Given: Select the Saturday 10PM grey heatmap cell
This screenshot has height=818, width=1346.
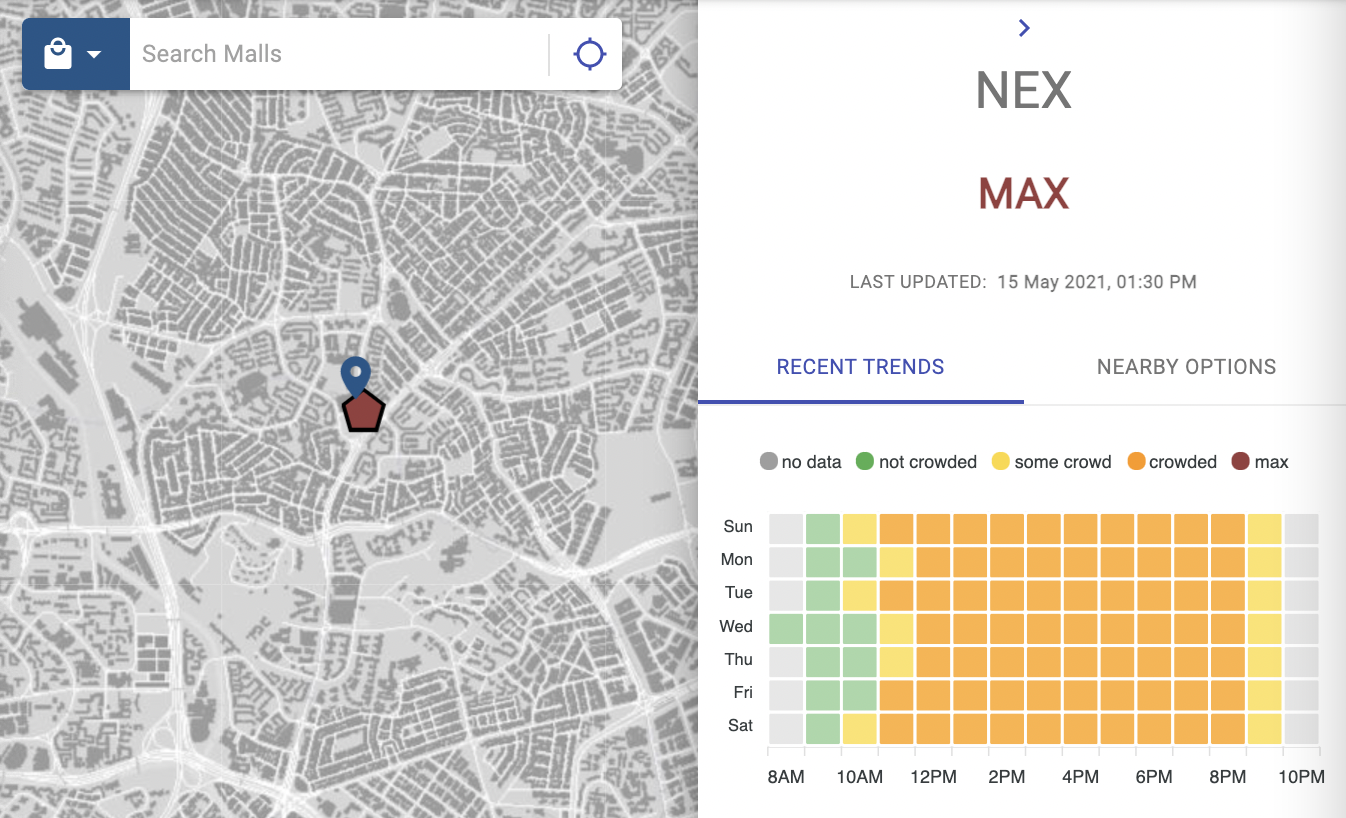Looking at the screenshot, I should click(1302, 727).
